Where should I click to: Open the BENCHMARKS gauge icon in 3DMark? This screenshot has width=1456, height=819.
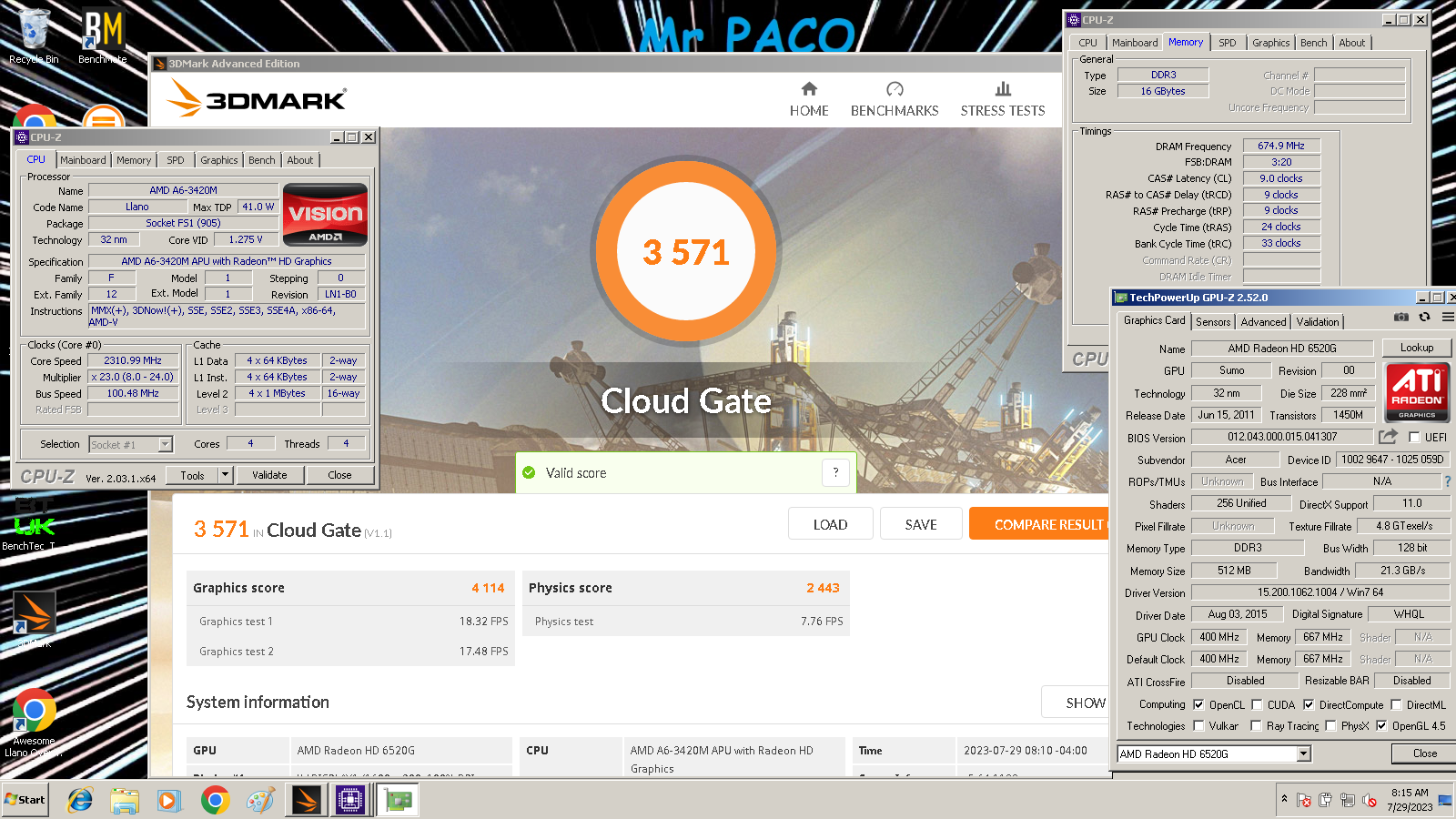[895, 89]
